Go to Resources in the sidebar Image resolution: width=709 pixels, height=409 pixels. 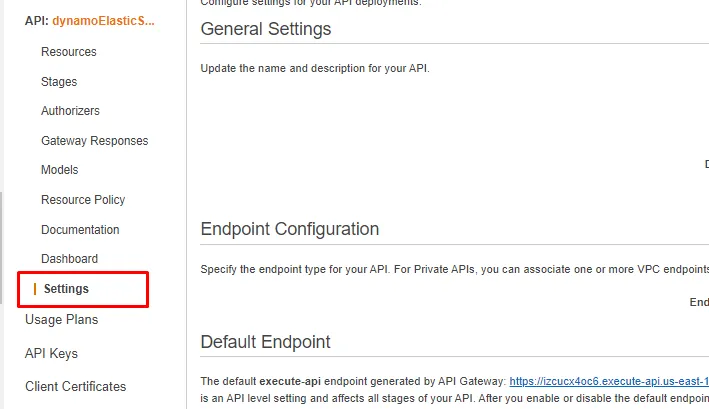coord(69,52)
